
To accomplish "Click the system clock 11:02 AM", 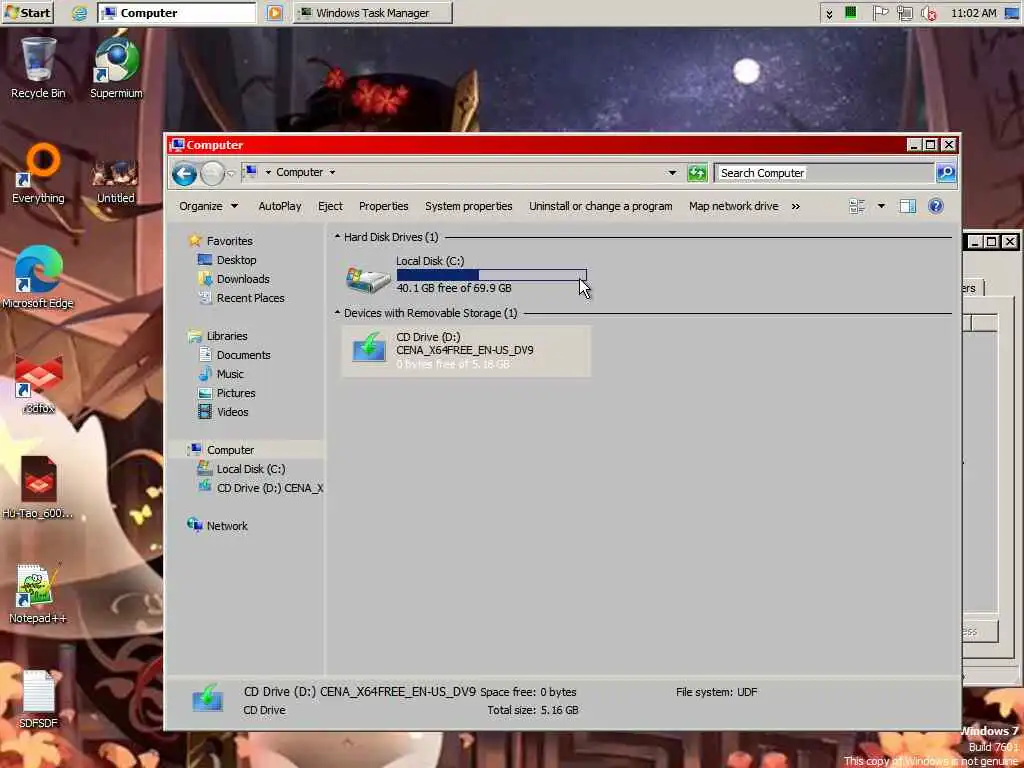I will (x=974, y=13).
